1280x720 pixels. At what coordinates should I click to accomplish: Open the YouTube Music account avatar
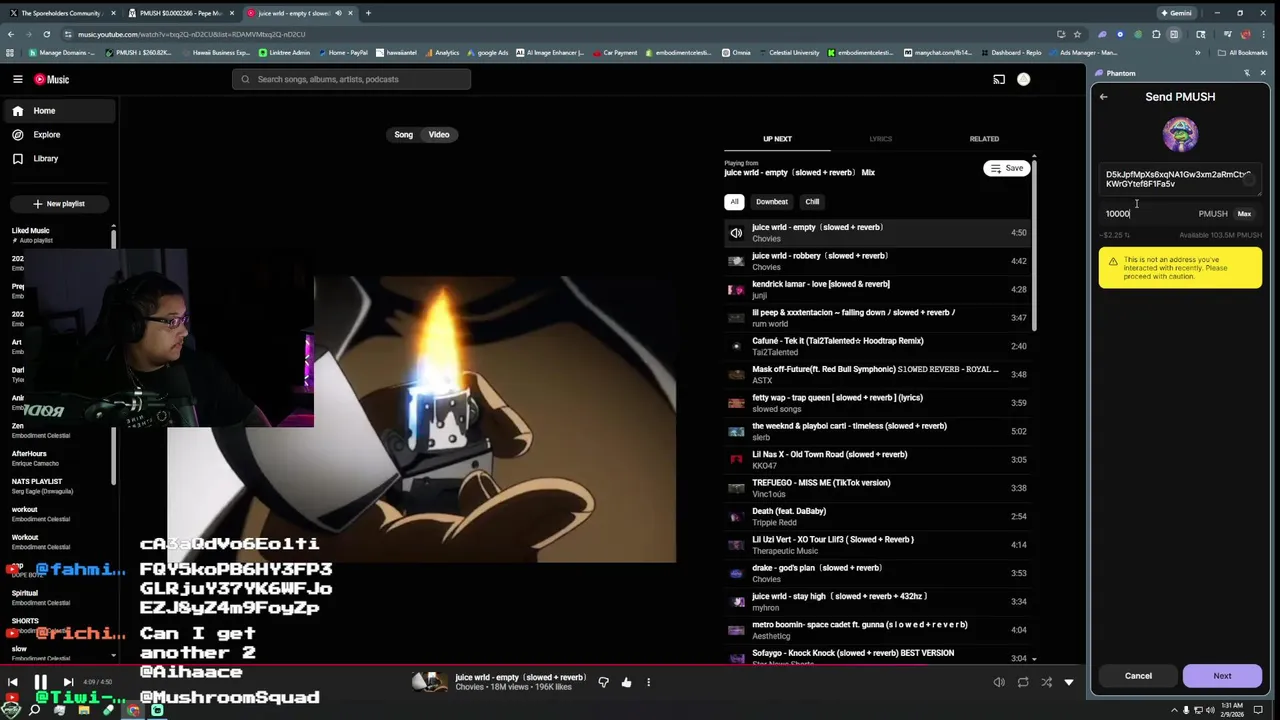coord(1023,79)
